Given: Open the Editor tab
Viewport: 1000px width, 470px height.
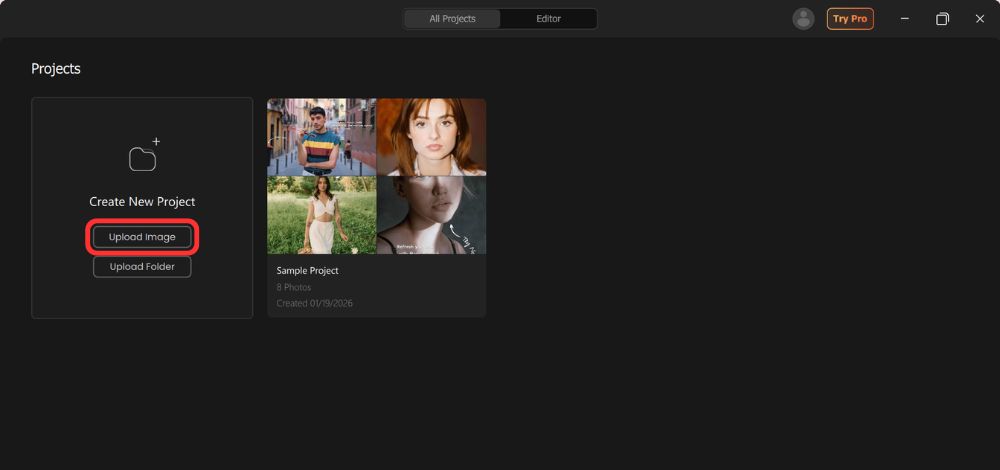Looking at the screenshot, I should 548,19.
